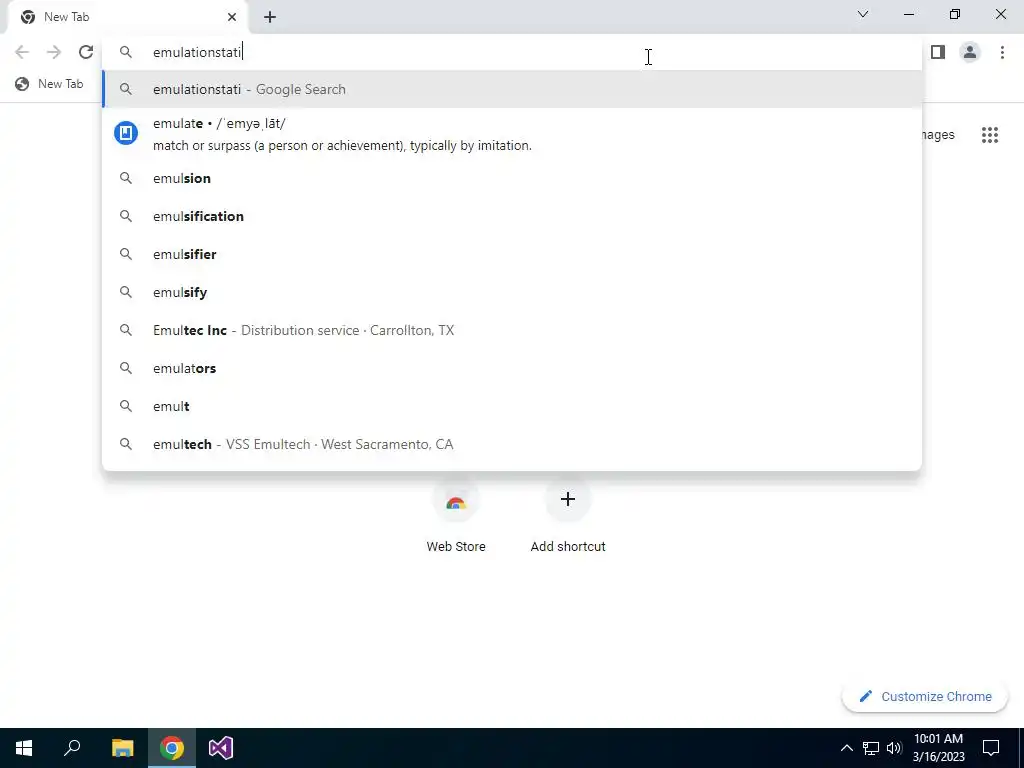1024x768 pixels.
Task: Open the notification center icon
Action: point(991,748)
